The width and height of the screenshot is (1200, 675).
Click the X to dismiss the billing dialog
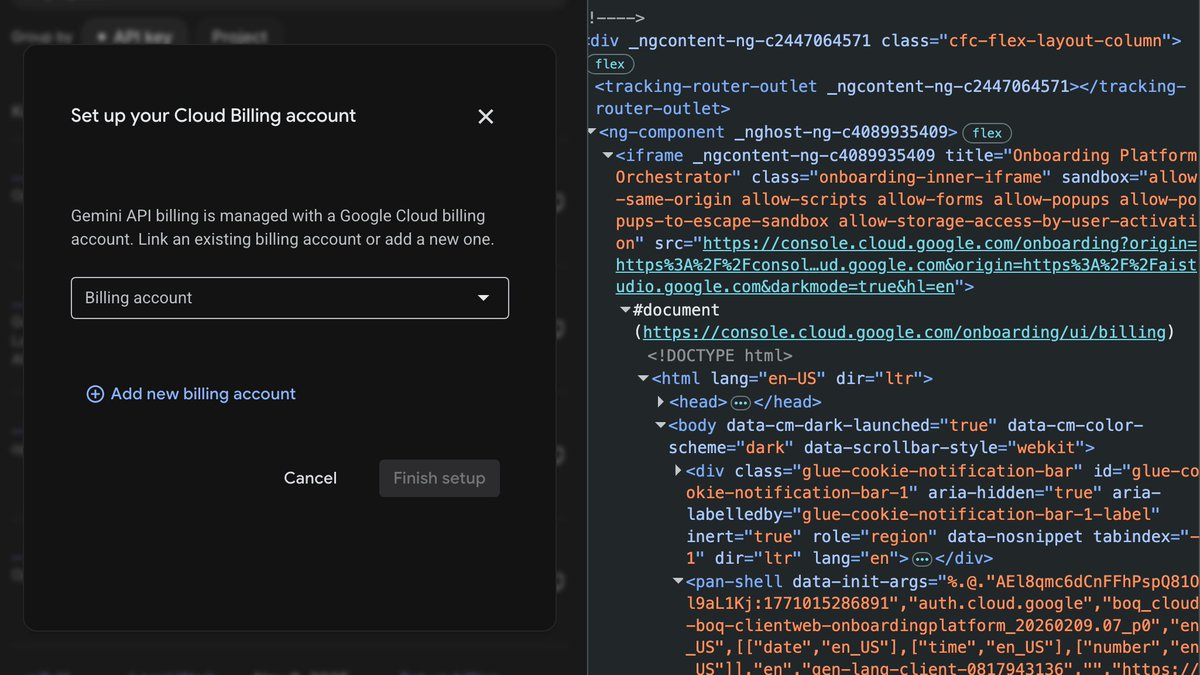pos(485,116)
